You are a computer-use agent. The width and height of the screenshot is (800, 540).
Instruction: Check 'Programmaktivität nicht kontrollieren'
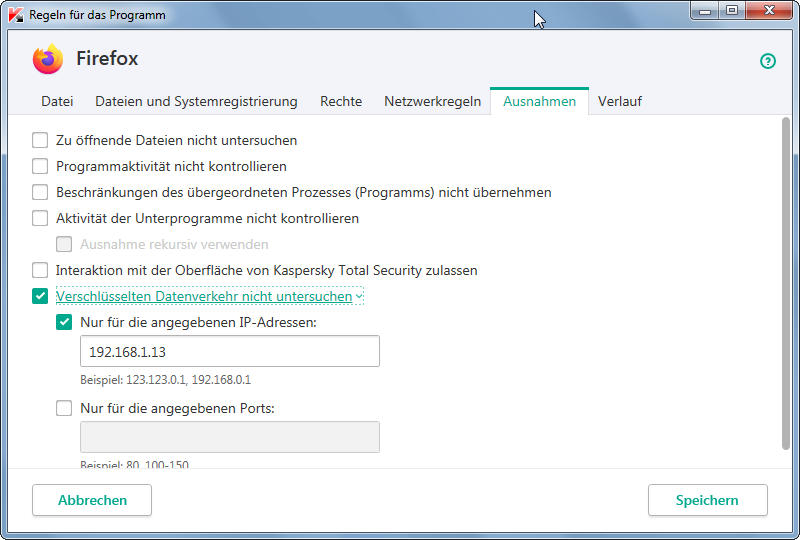(40, 166)
